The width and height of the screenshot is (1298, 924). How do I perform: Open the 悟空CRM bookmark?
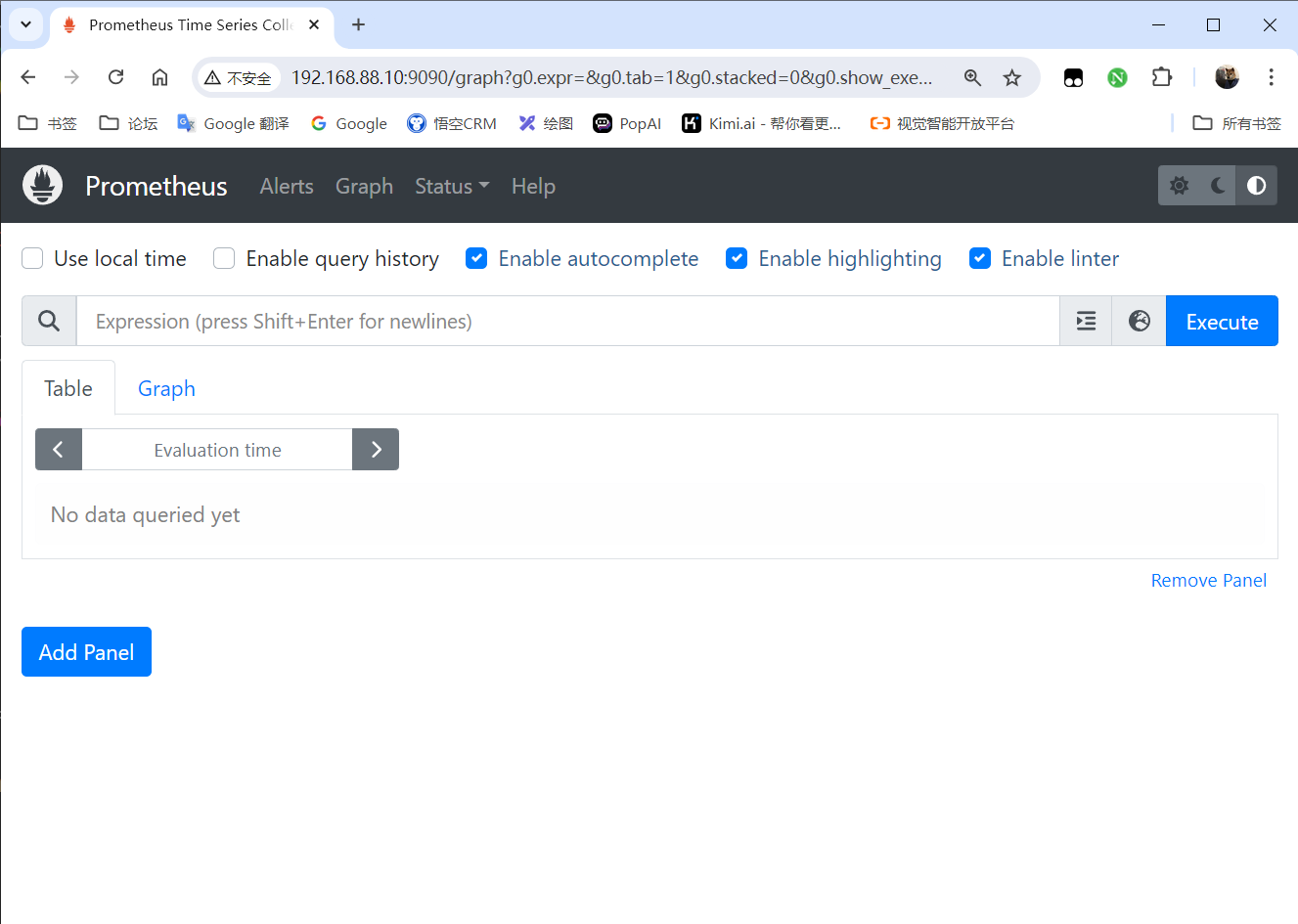tap(451, 123)
